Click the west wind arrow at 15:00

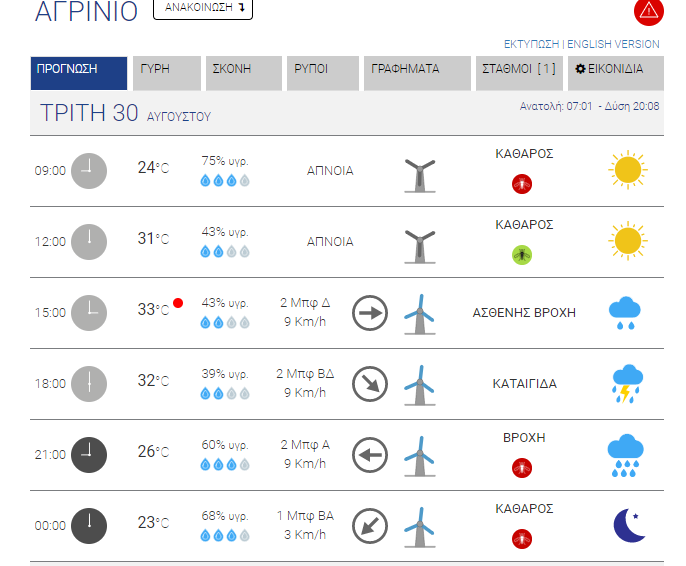click(370, 313)
